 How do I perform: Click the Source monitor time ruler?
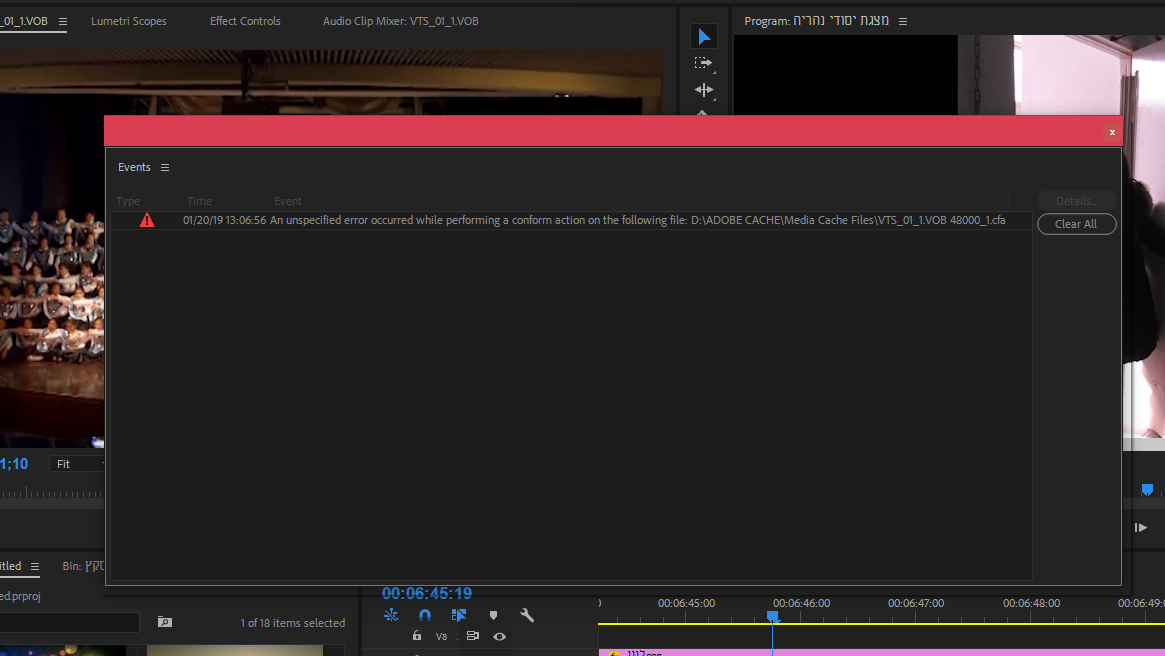point(52,492)
